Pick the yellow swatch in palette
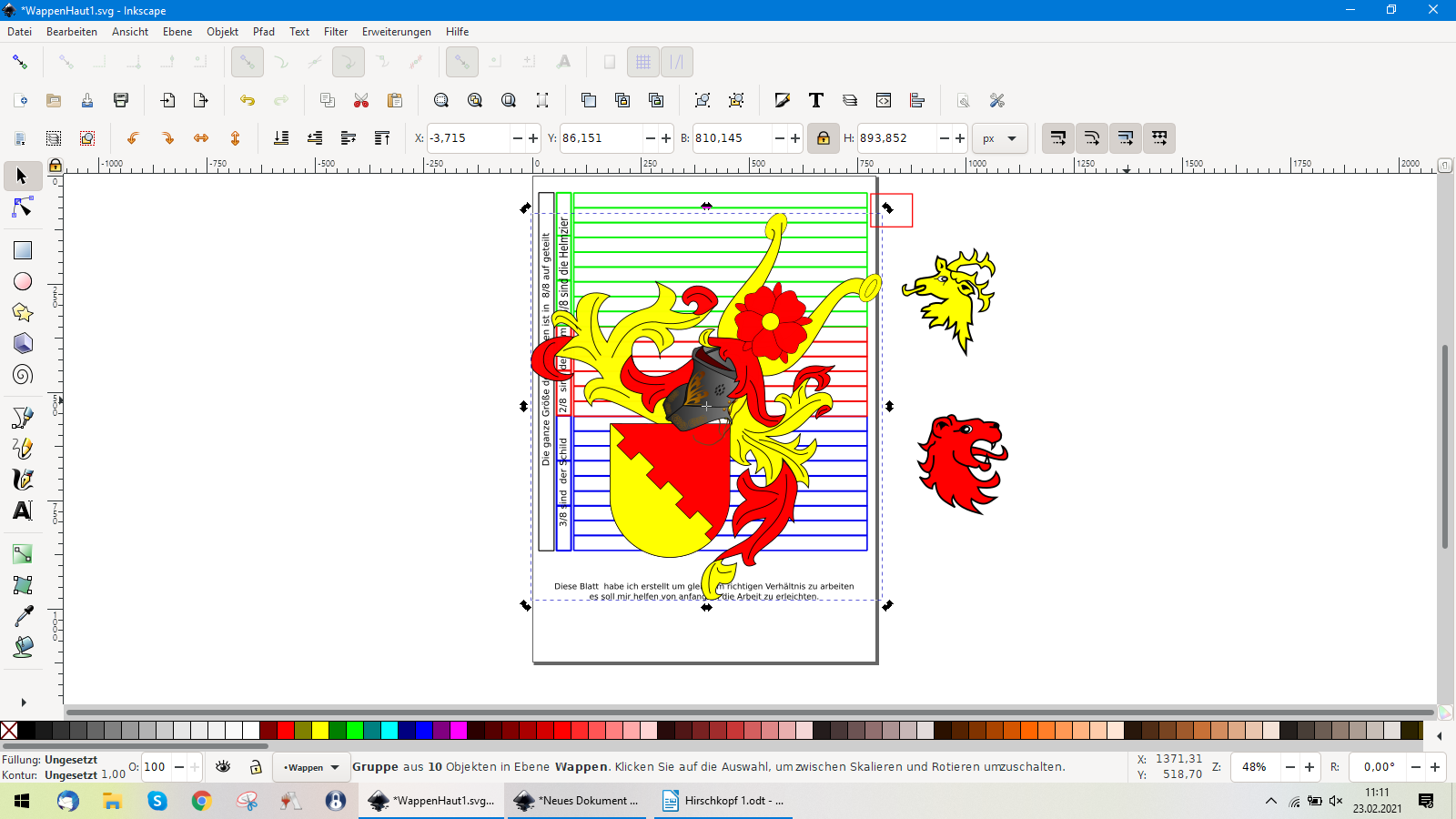1456x819 pixels. click(x=320, y=730)
